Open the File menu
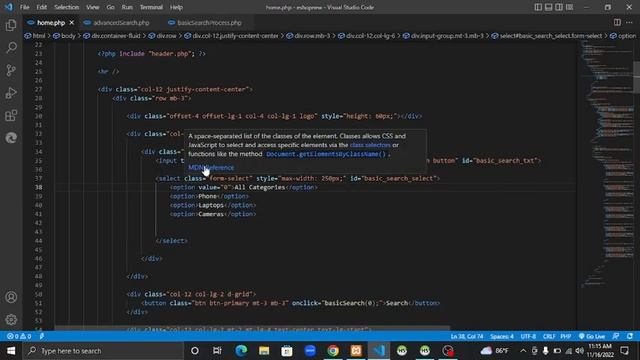 [24, 7]
